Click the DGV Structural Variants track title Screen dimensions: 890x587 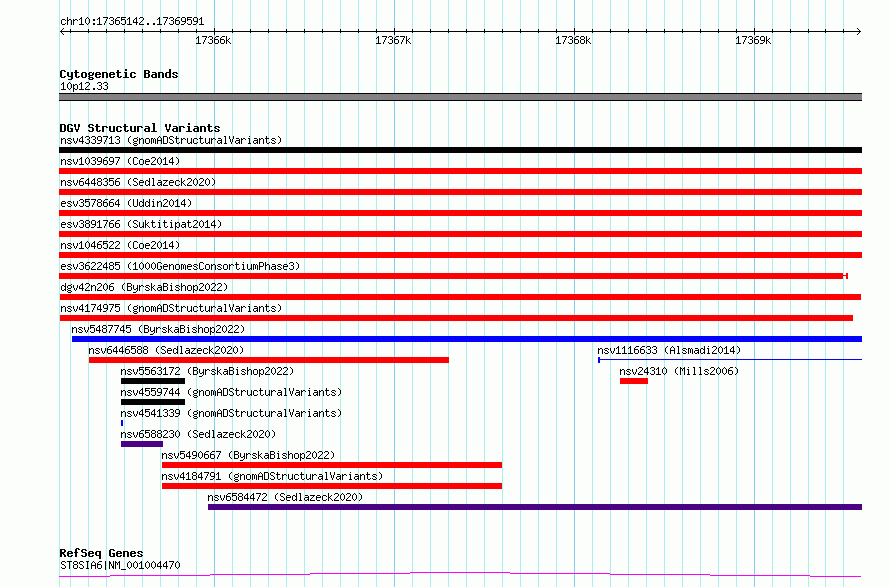point(140,128)
